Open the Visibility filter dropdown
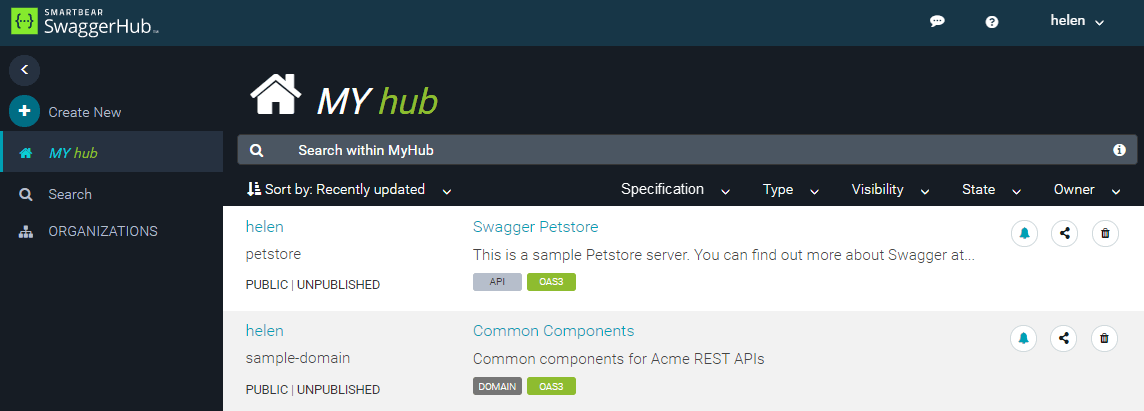 pyautogui.click(x=890, y=189)
